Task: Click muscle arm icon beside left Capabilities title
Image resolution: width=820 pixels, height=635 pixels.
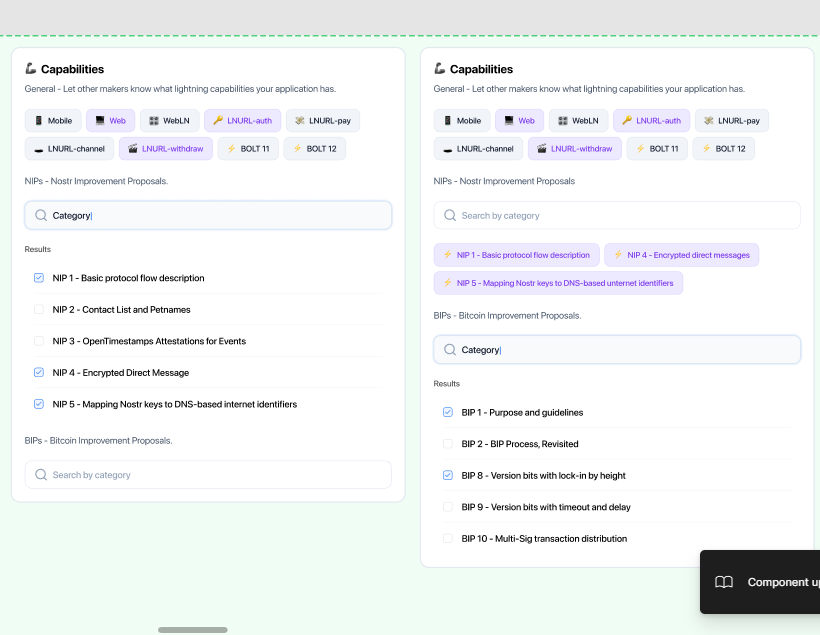Action: click(x=31, y=69)
